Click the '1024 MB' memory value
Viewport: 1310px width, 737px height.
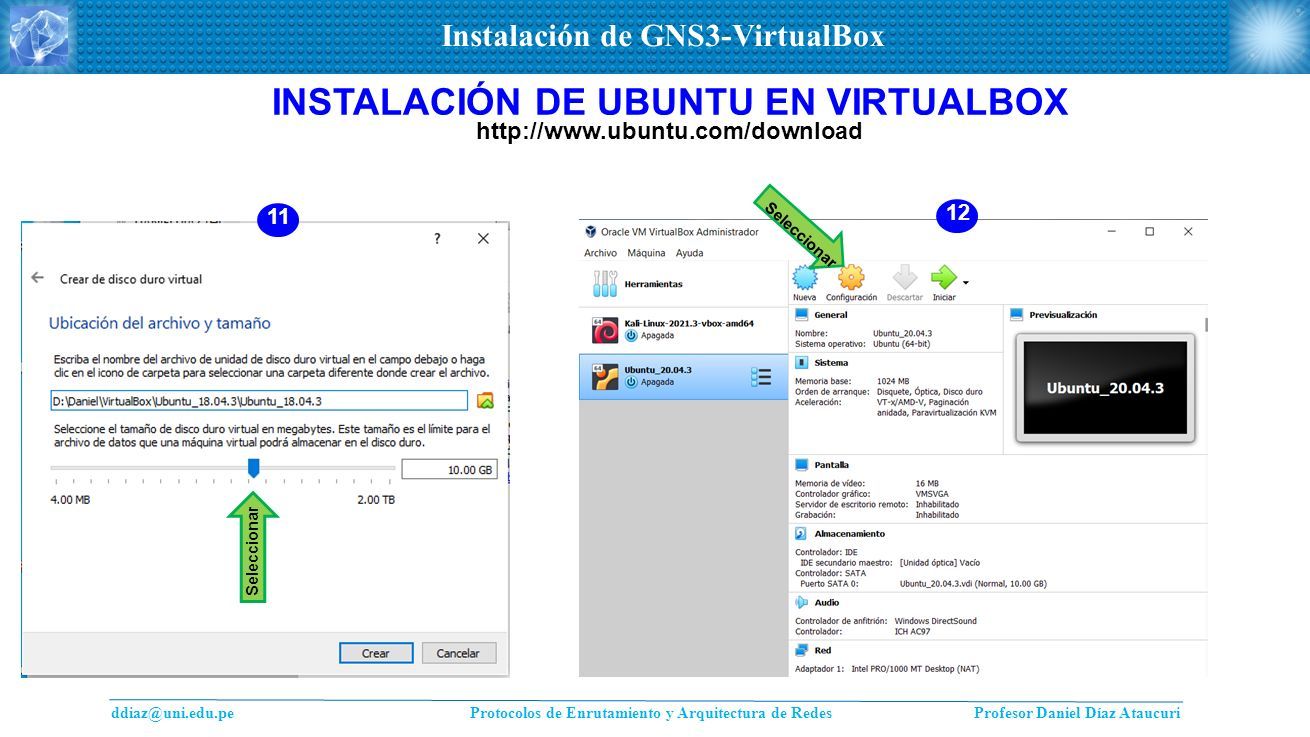click(892, 381)
